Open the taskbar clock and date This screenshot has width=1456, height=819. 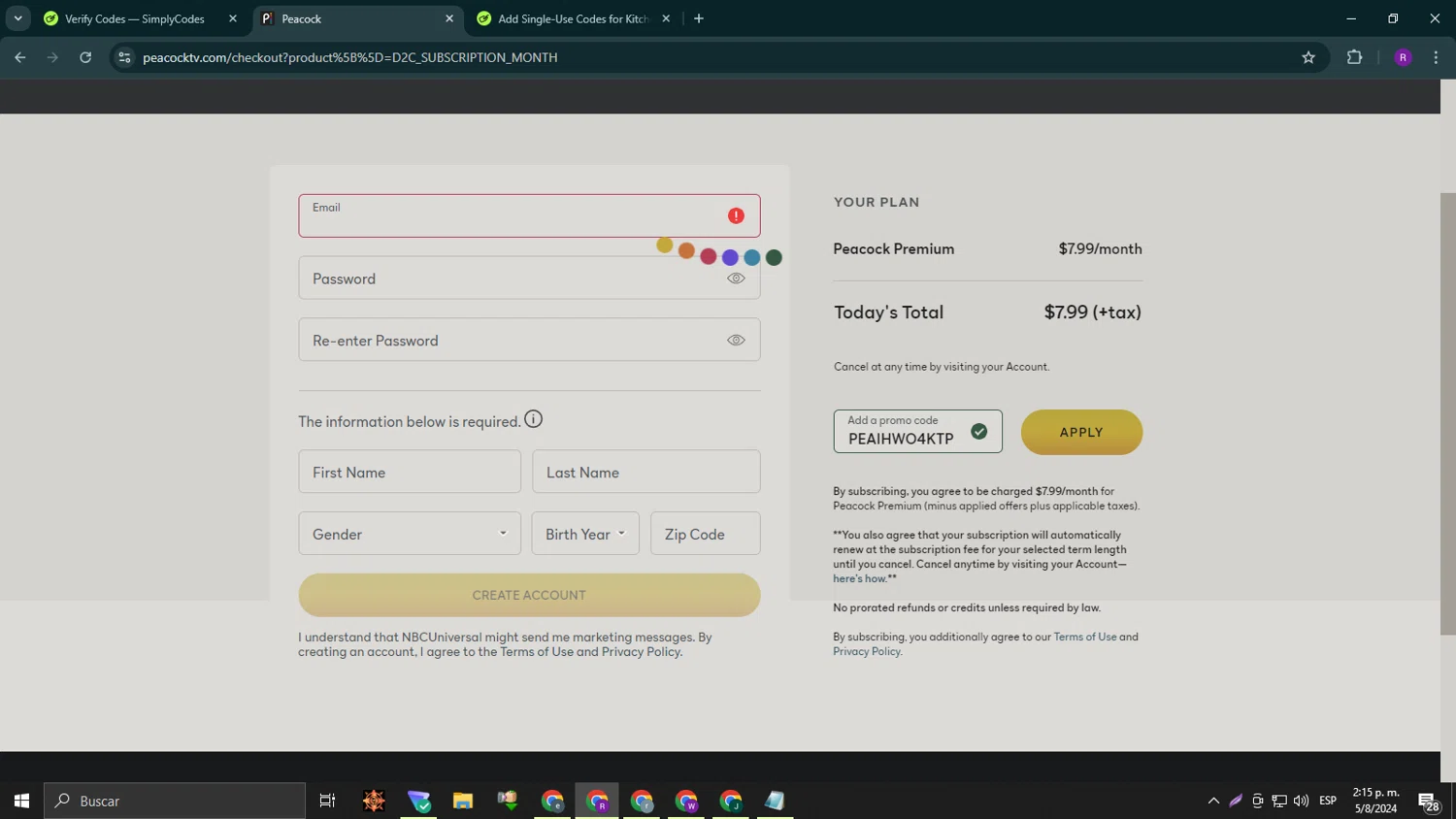pyautogui.click(x=1375, y=801)
